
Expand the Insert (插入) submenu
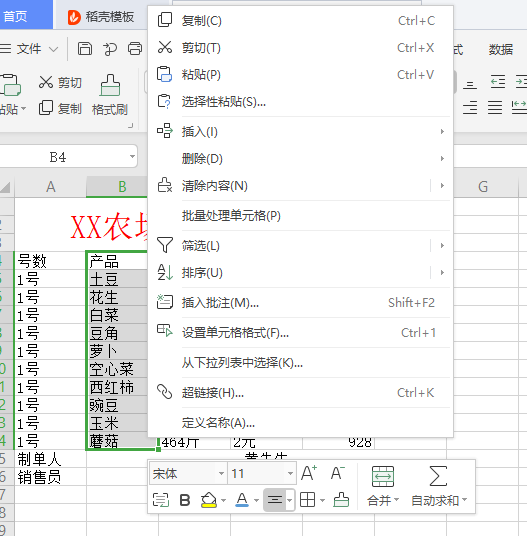(300, 131)
